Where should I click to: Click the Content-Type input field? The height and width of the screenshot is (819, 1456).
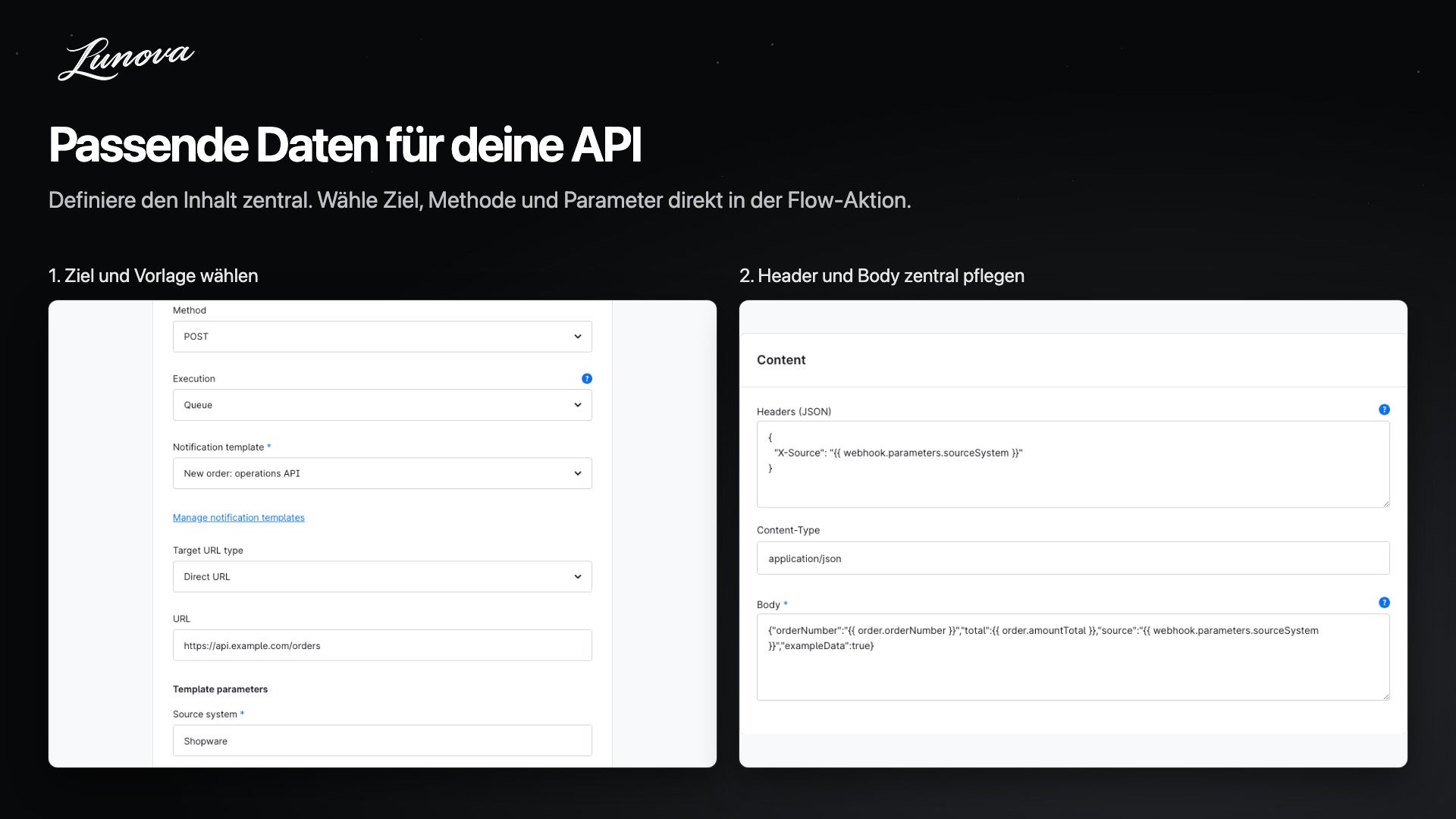click(1073, 558)
